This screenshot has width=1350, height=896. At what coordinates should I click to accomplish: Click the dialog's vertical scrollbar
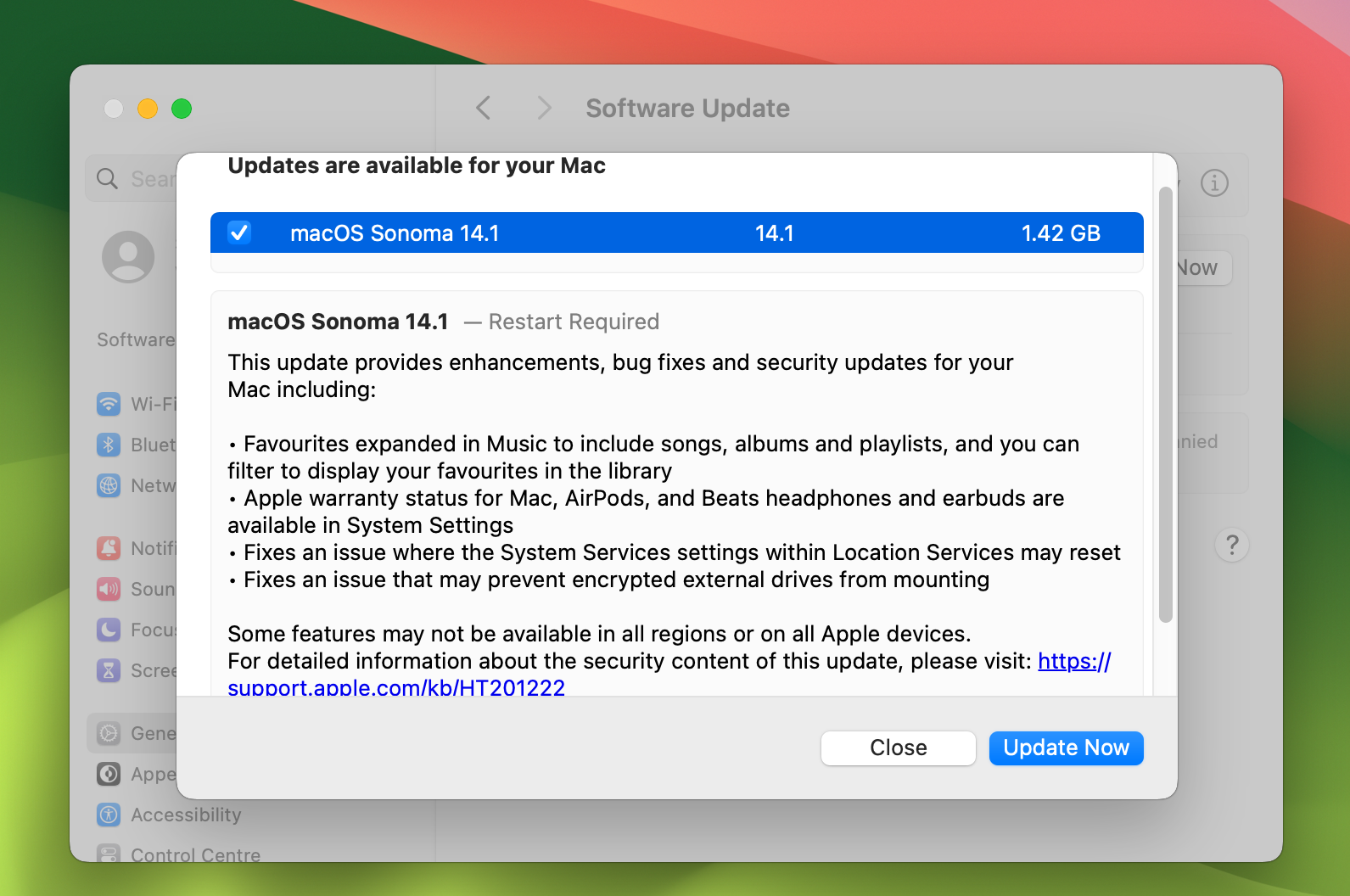(1165, 404)
